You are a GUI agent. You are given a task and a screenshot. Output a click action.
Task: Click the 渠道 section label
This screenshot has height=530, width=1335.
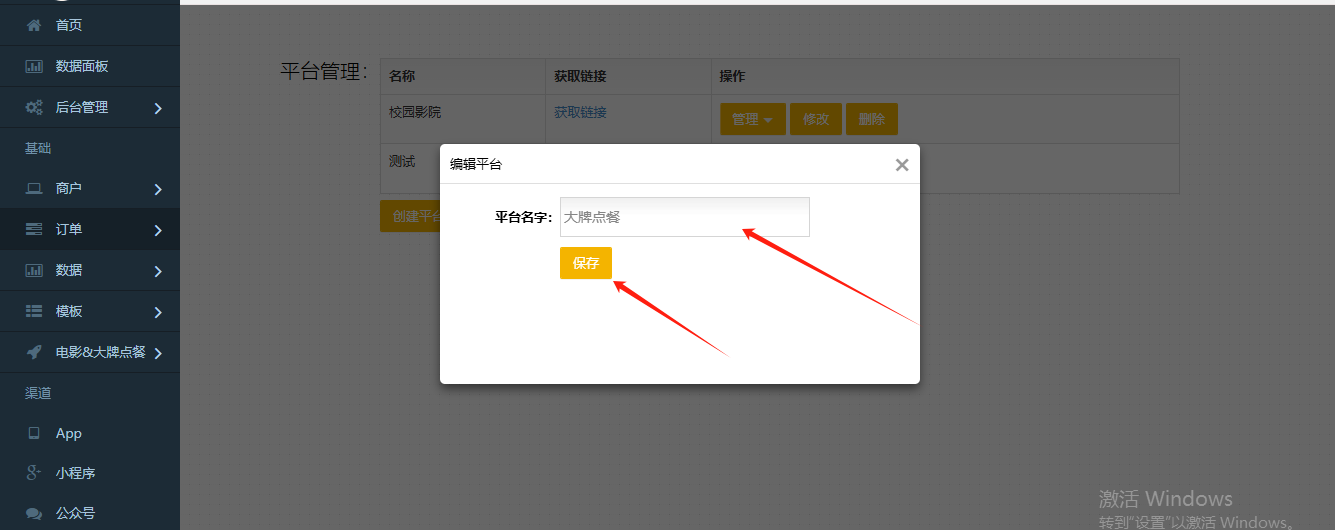38,393
